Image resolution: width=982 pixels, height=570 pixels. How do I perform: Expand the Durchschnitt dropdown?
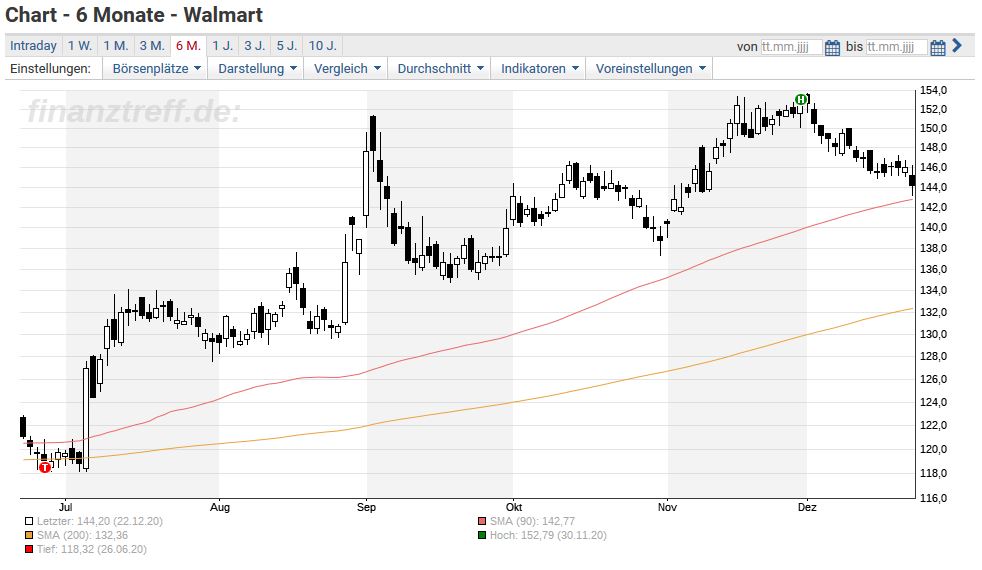click(440, 69)
